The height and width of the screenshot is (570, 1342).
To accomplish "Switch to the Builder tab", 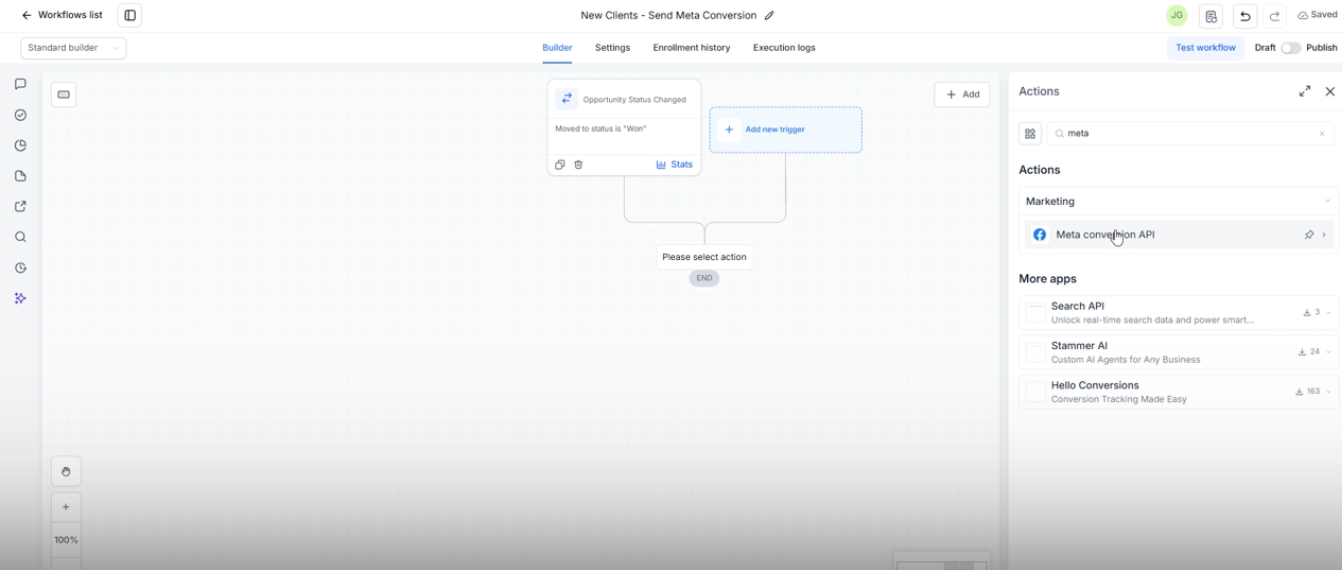I will click(557, 48).
